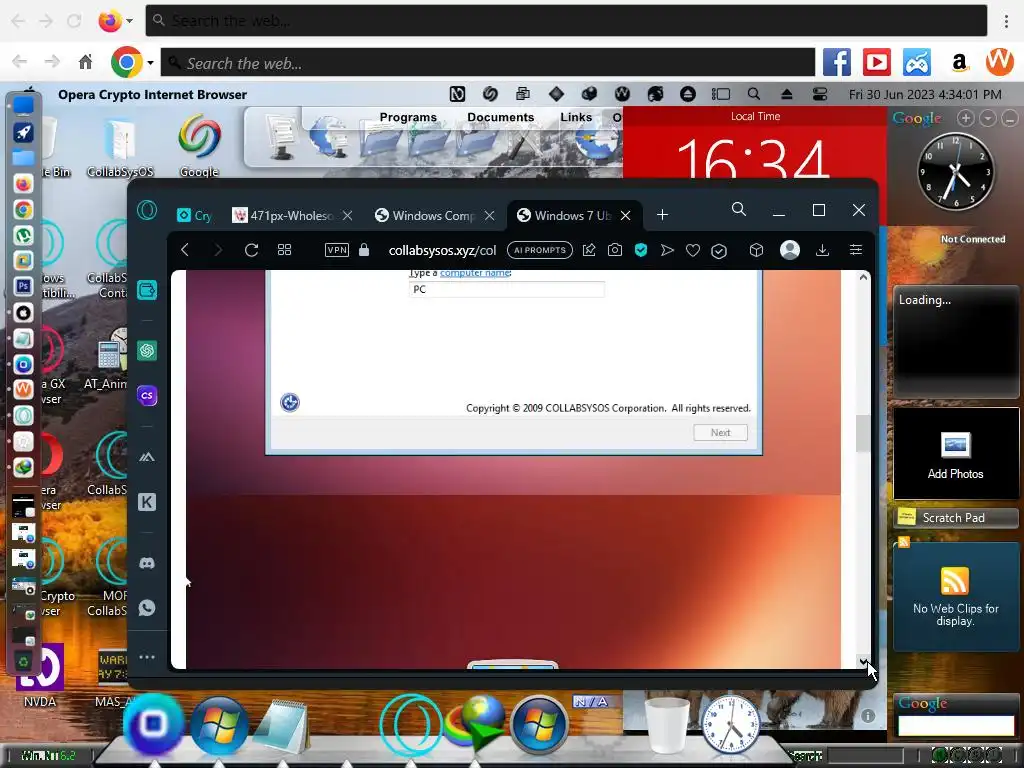1024x768 pixels.
Task: Click the menu bar spotlight search icon
Action: (754, 94)
